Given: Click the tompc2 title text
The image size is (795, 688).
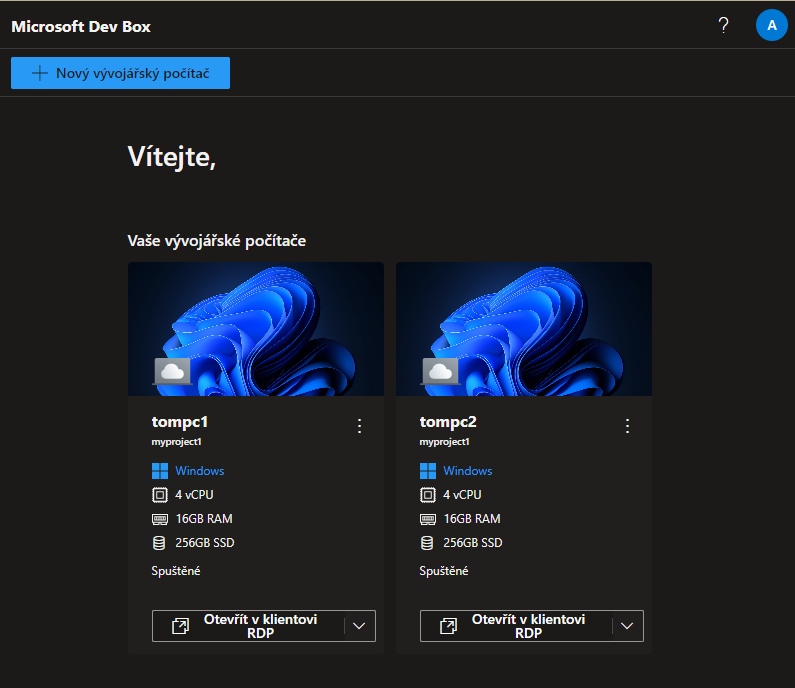Looking at the screenshot, I should click(448, 422).
